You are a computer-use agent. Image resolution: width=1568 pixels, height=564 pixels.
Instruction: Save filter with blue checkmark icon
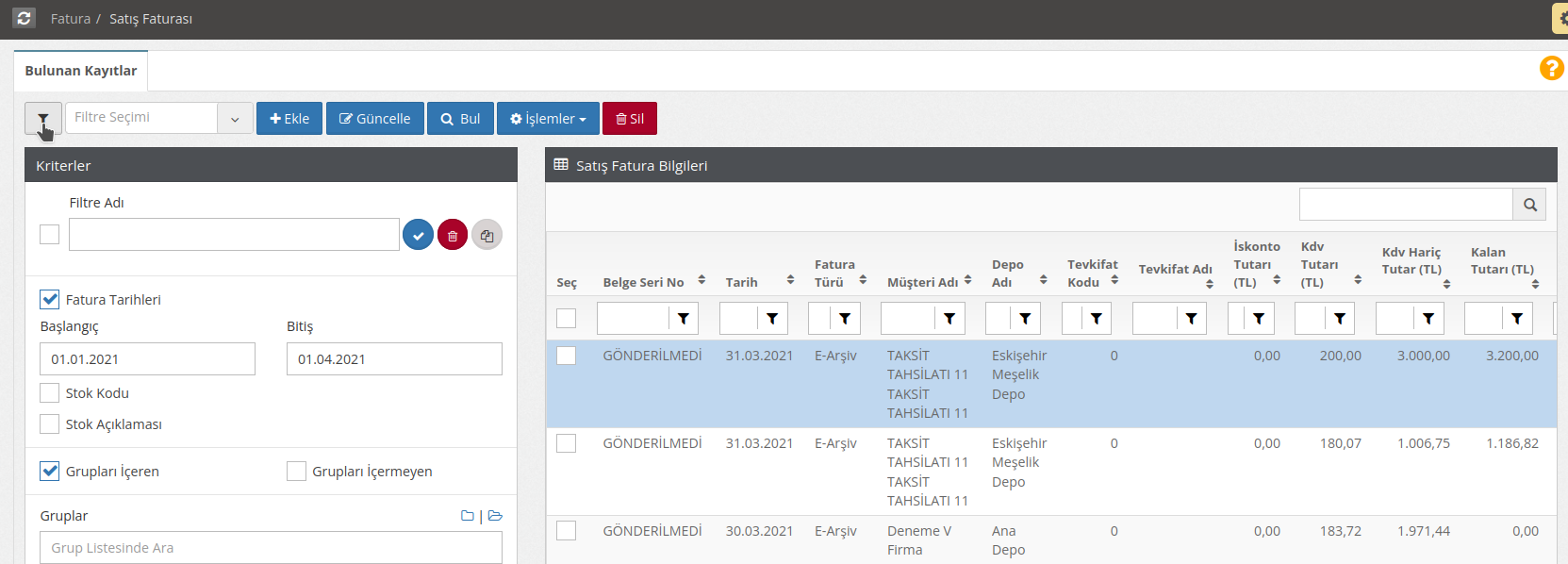[x=418, y=235]
